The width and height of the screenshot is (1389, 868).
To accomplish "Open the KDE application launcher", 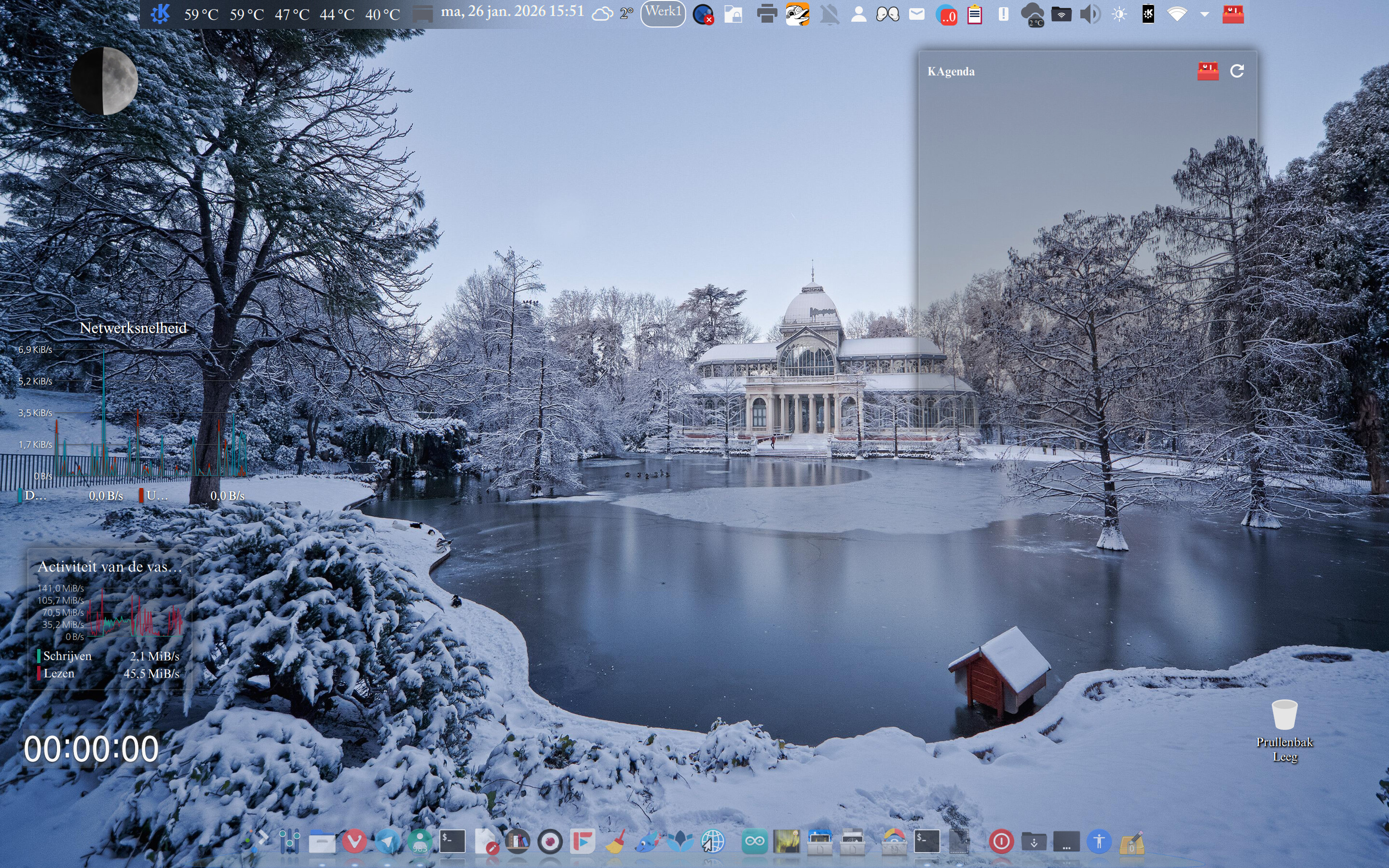I will click(x=160, y=14).
